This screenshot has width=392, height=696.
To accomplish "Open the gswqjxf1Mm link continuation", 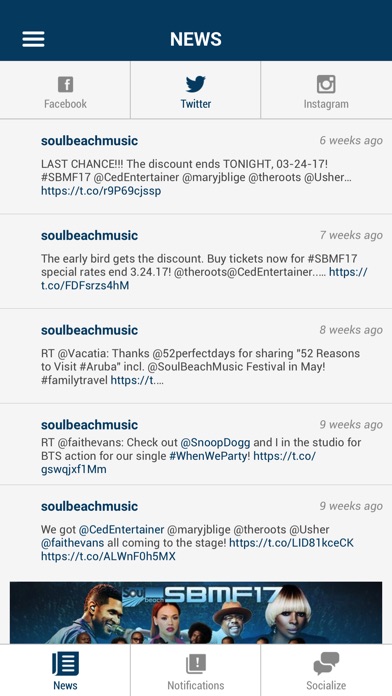I will click(74, 470).
